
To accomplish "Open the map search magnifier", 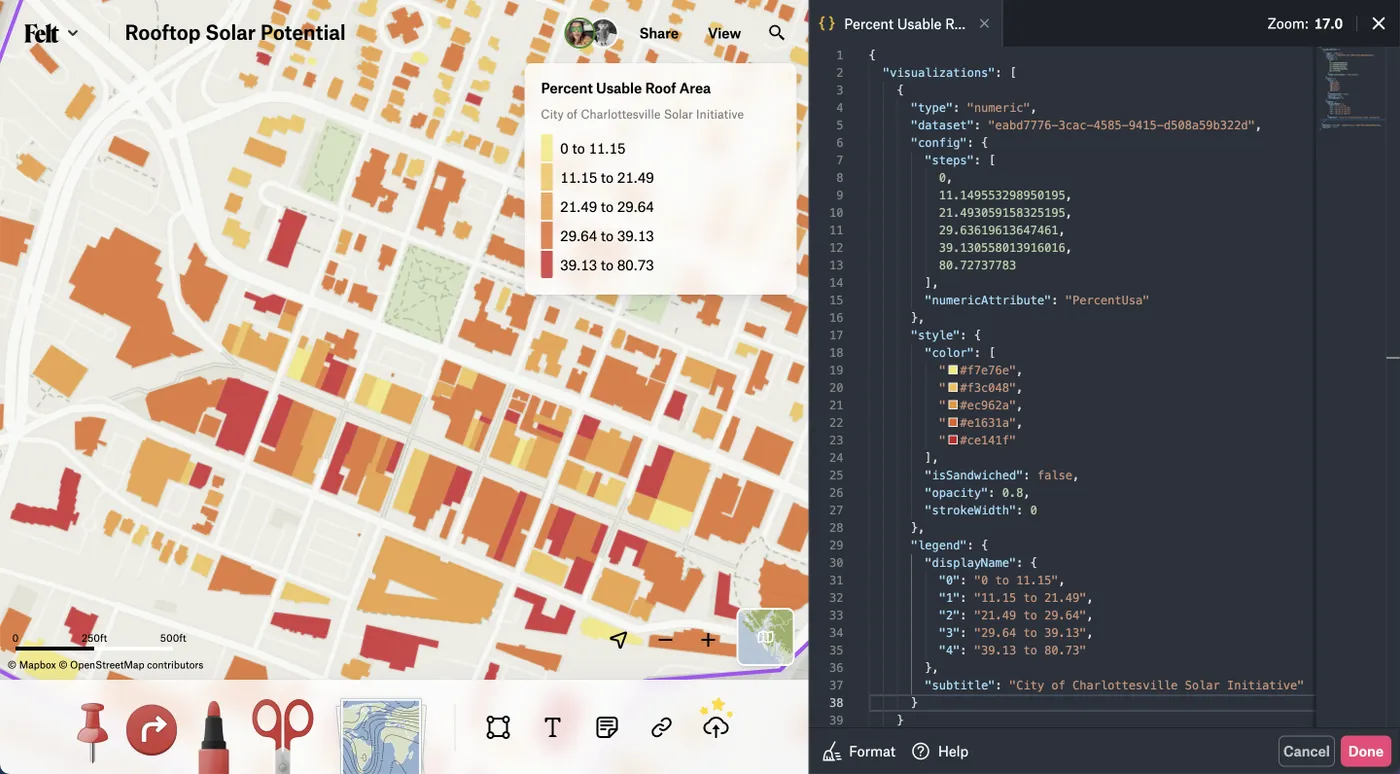I will (x=777, y=33).
